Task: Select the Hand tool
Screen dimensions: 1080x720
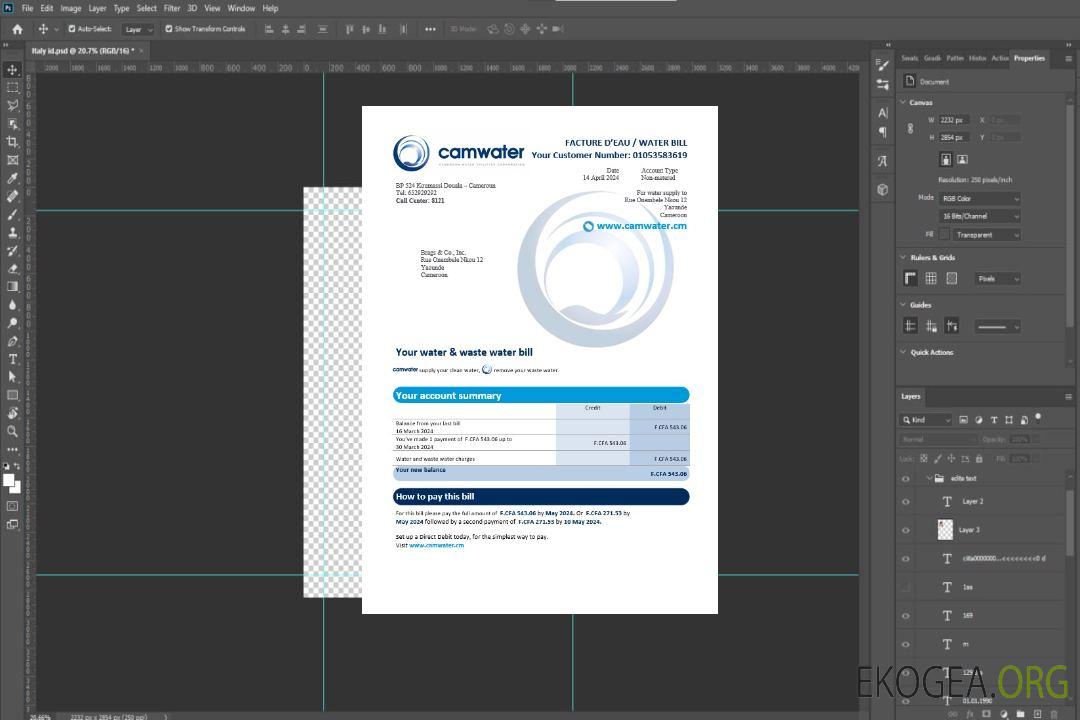Action: point(12,413)
